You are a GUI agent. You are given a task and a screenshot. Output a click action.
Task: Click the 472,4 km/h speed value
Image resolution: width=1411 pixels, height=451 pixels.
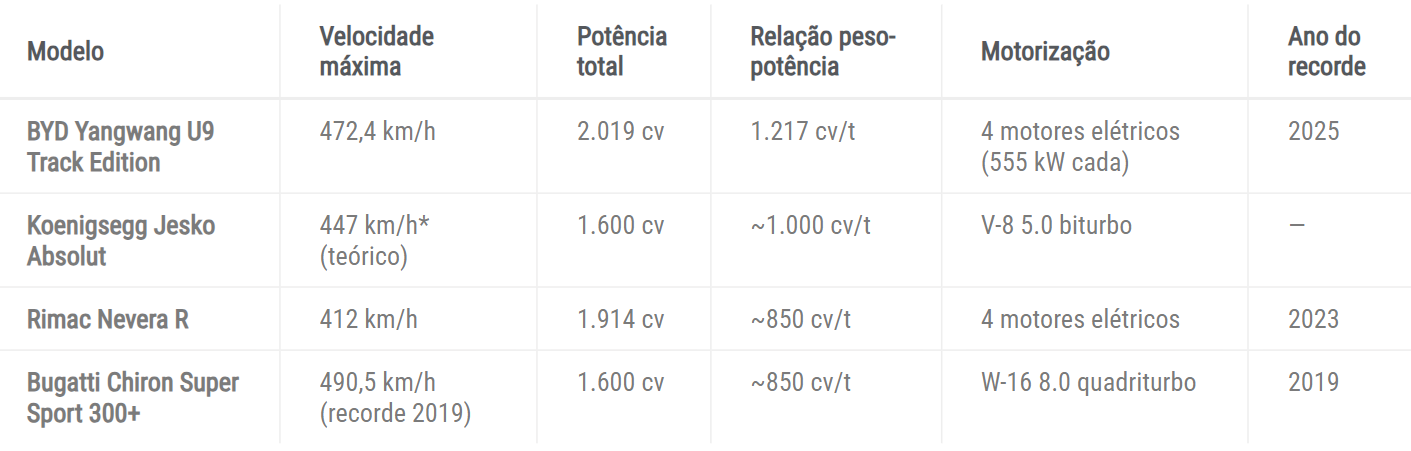click(377, 131)
